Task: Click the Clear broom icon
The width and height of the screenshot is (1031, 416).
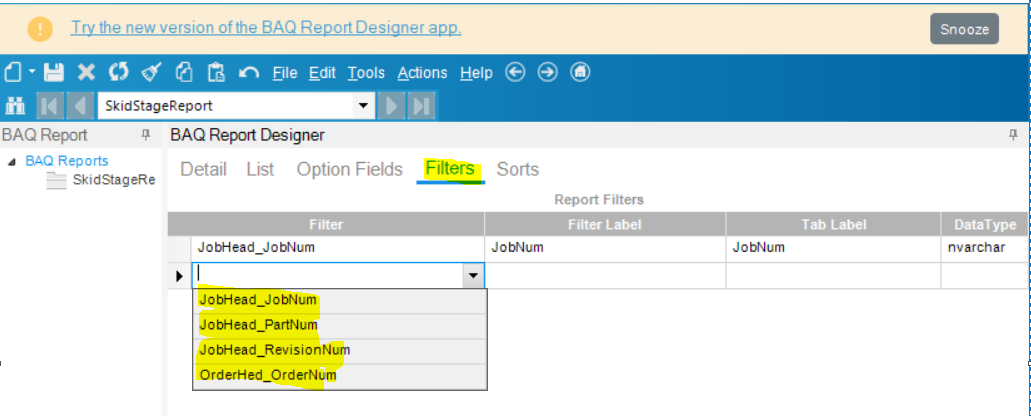Action: [x=151, y=73]
